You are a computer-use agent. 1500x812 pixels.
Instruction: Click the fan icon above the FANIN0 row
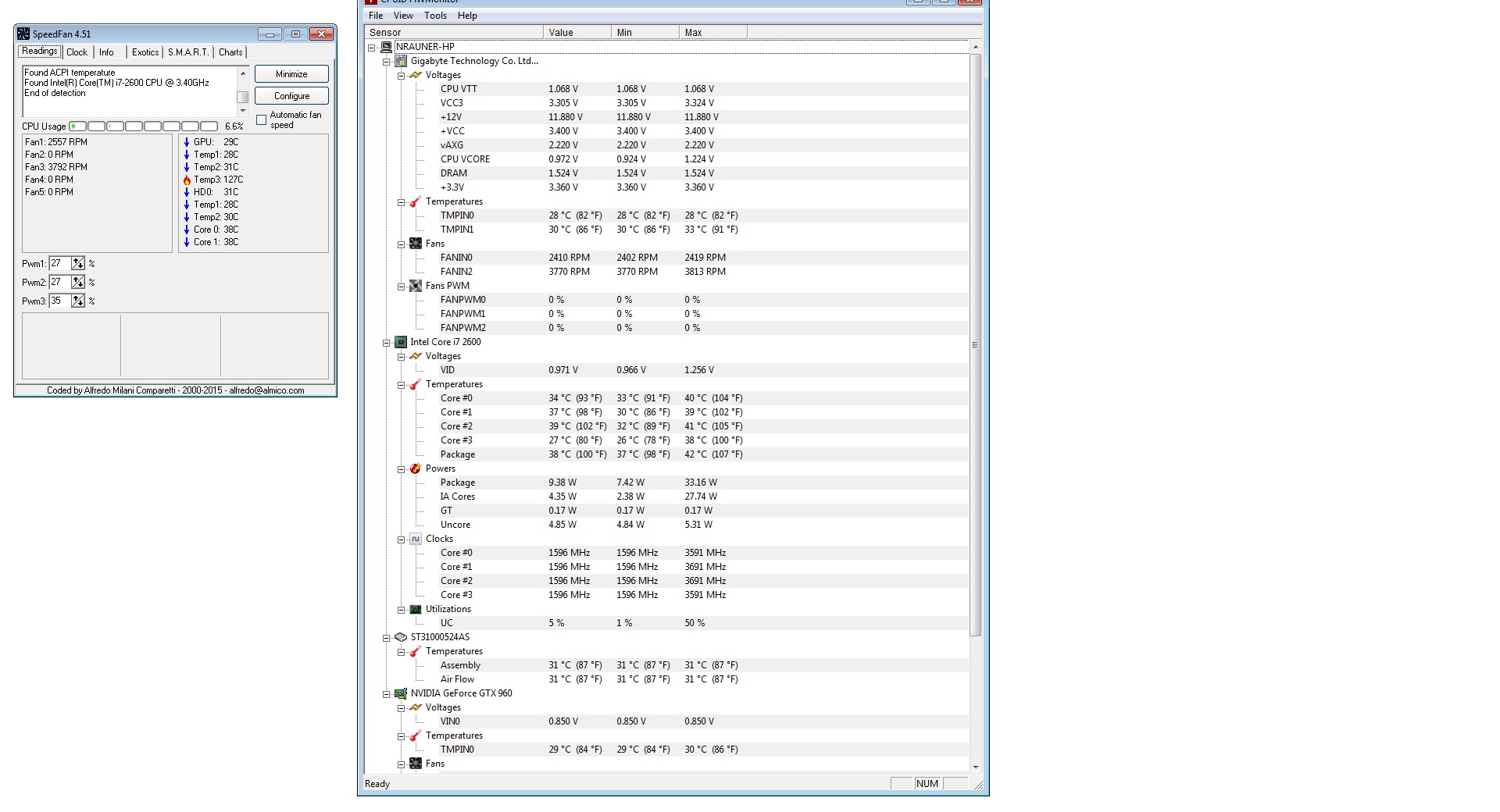(x=416, y=244)
